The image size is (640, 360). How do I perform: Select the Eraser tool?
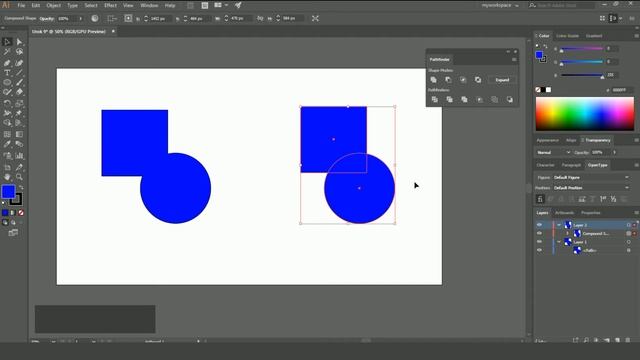(19, 92)
